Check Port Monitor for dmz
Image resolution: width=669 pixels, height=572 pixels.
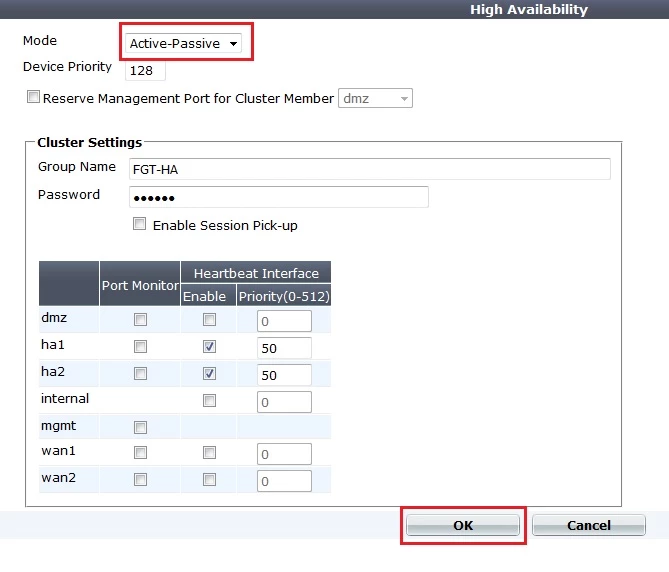[140, 319]
